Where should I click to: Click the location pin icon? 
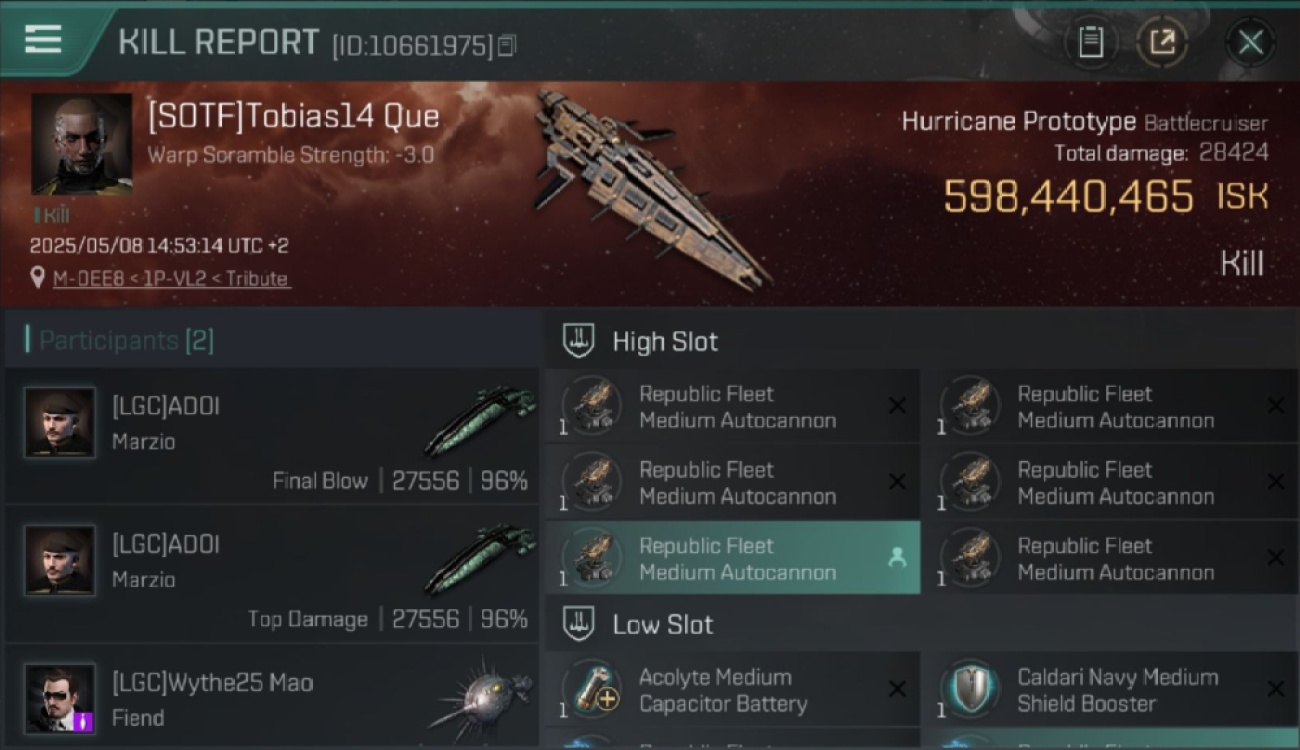click(38, 277)
